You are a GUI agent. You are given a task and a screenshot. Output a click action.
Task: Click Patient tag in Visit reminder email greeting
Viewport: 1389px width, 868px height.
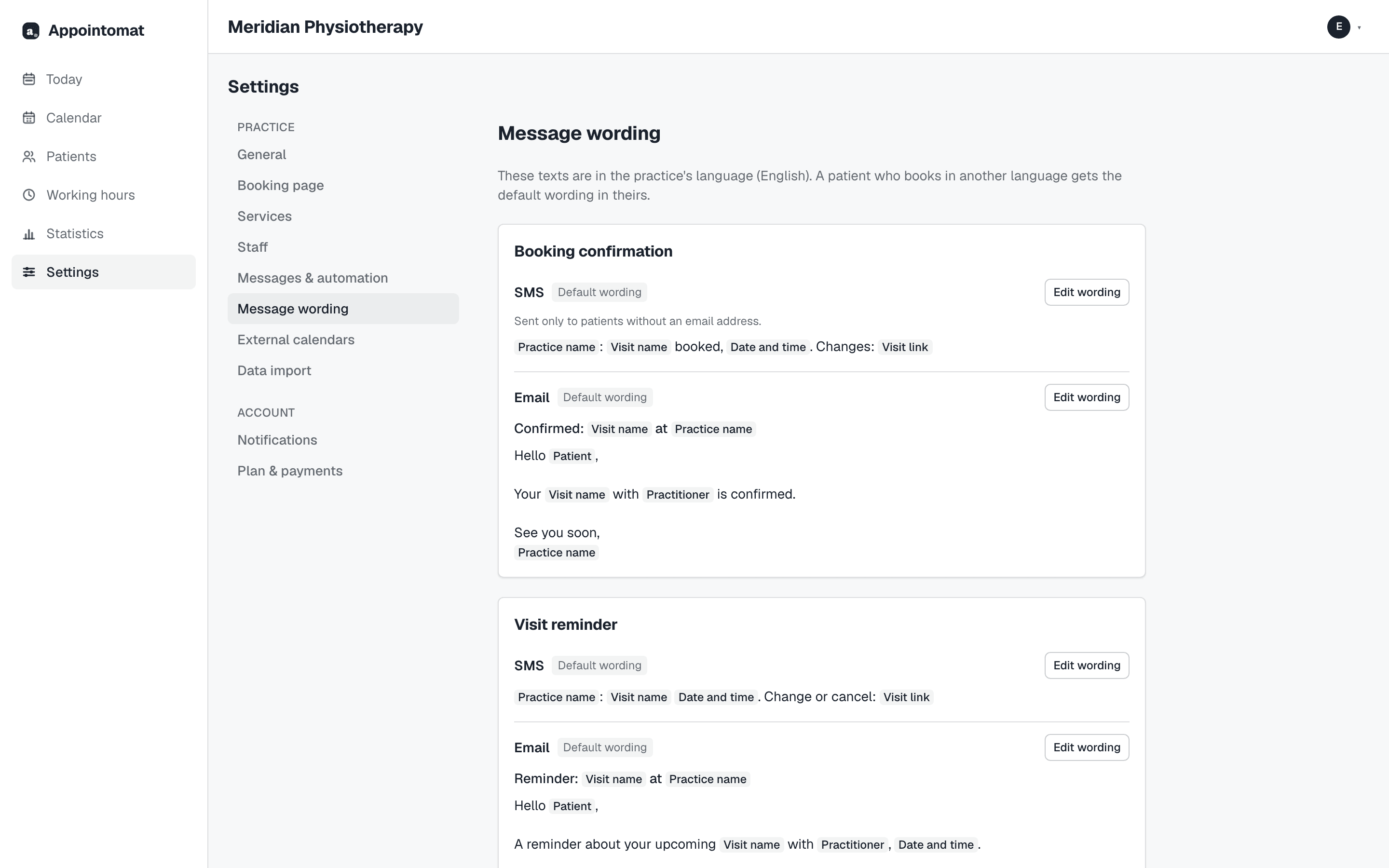(572, 807)
